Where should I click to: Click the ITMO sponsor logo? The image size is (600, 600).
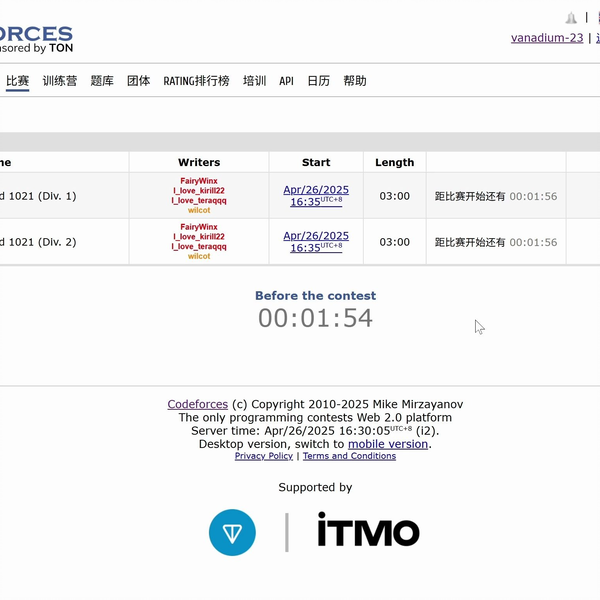368,531
